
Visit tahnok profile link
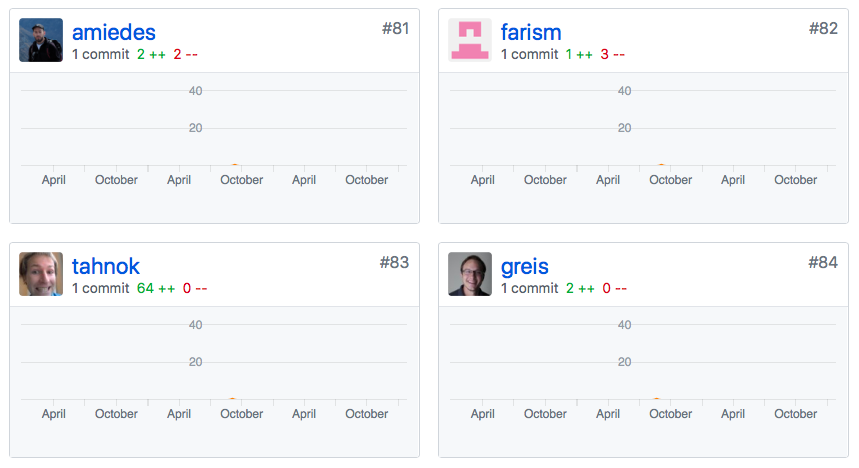pyautogui.click(x=106, y=266)
